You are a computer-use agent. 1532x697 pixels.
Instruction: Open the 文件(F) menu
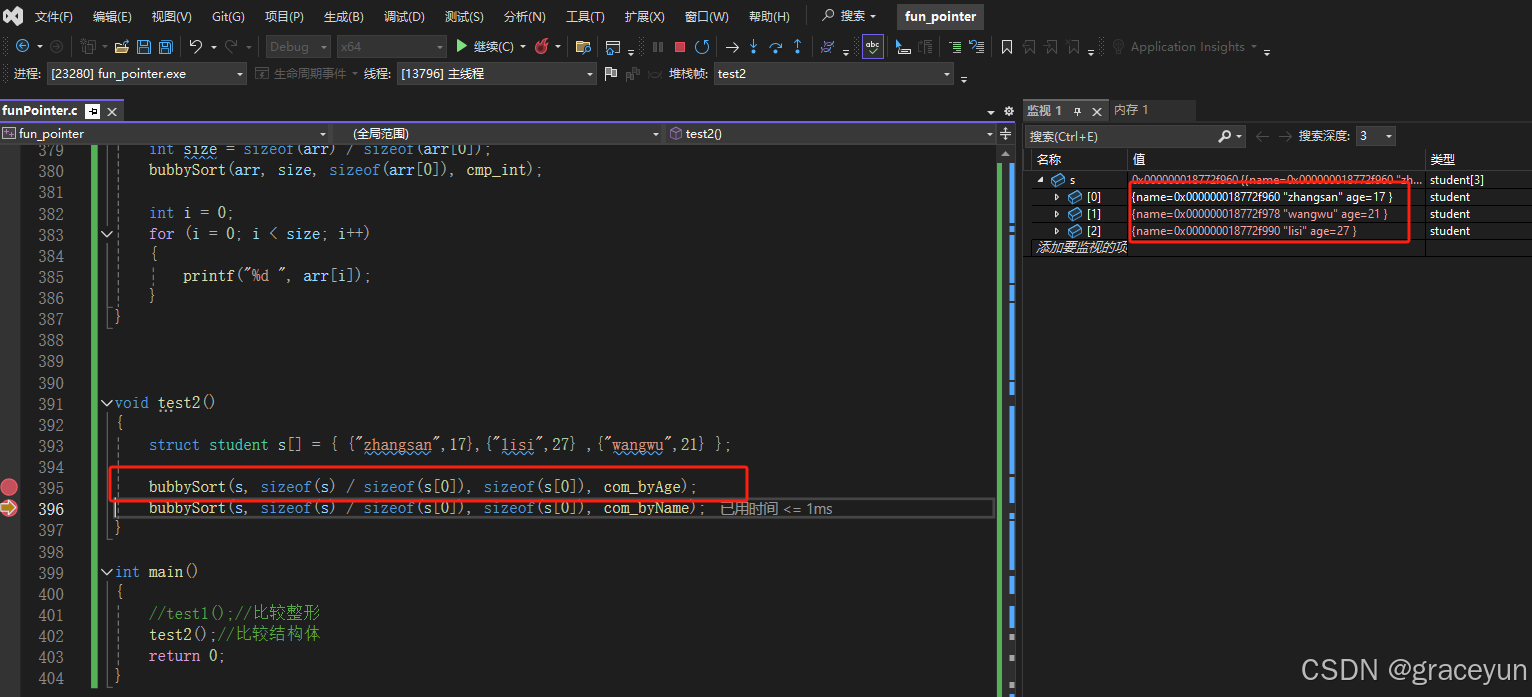(54, 17)
